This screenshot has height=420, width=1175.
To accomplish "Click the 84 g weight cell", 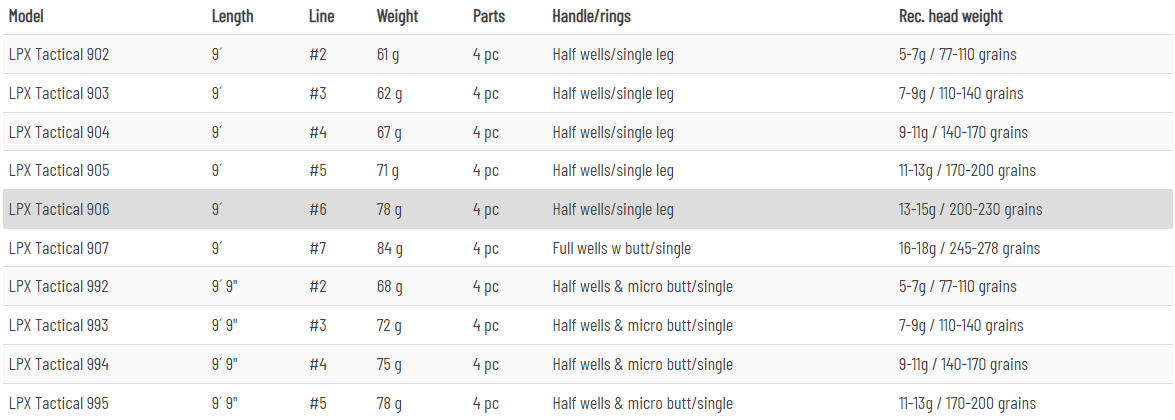I will tap(390, 248).
